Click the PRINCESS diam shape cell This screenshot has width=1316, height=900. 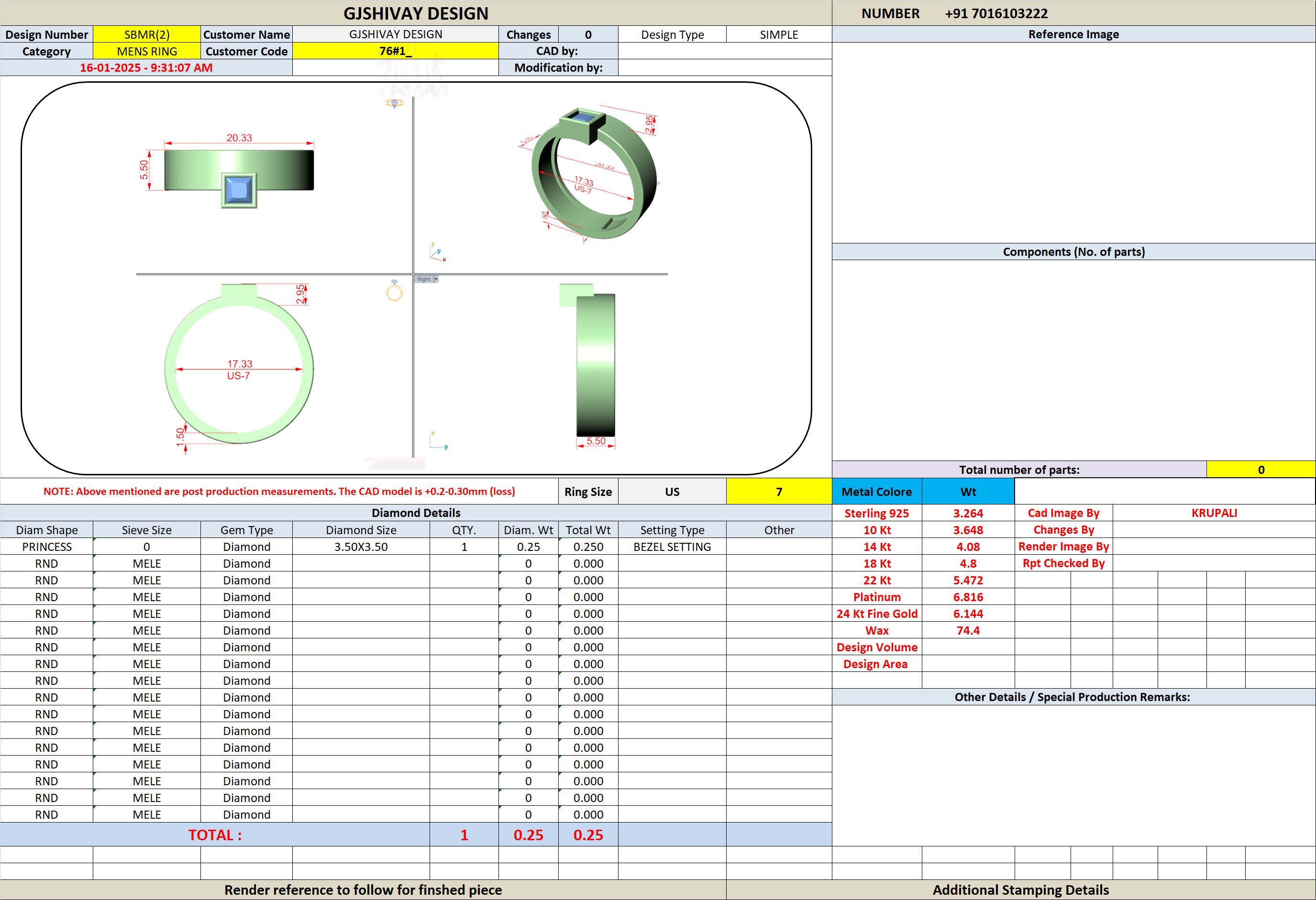46,546
